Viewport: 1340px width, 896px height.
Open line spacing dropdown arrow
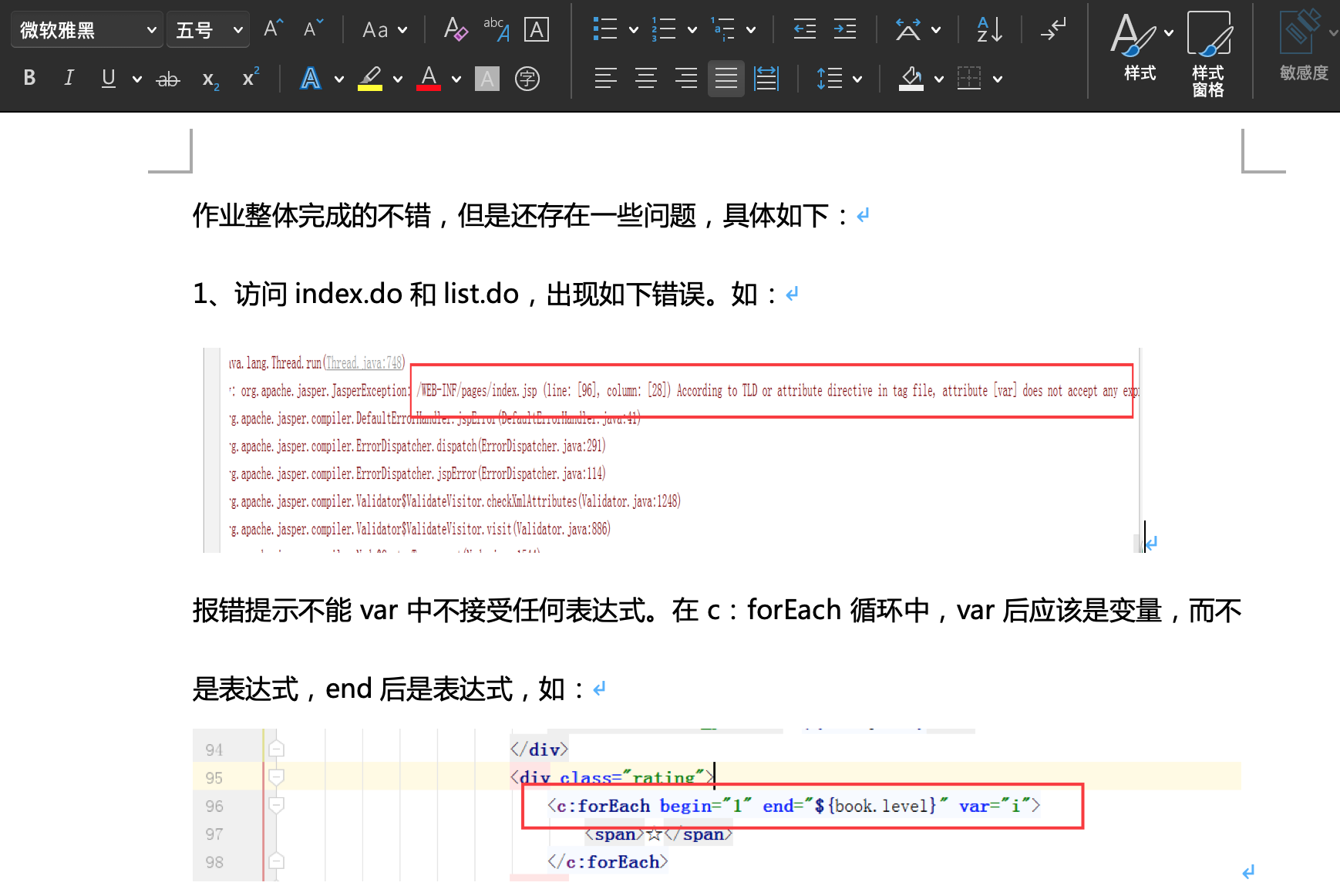(x=857, y=79)
